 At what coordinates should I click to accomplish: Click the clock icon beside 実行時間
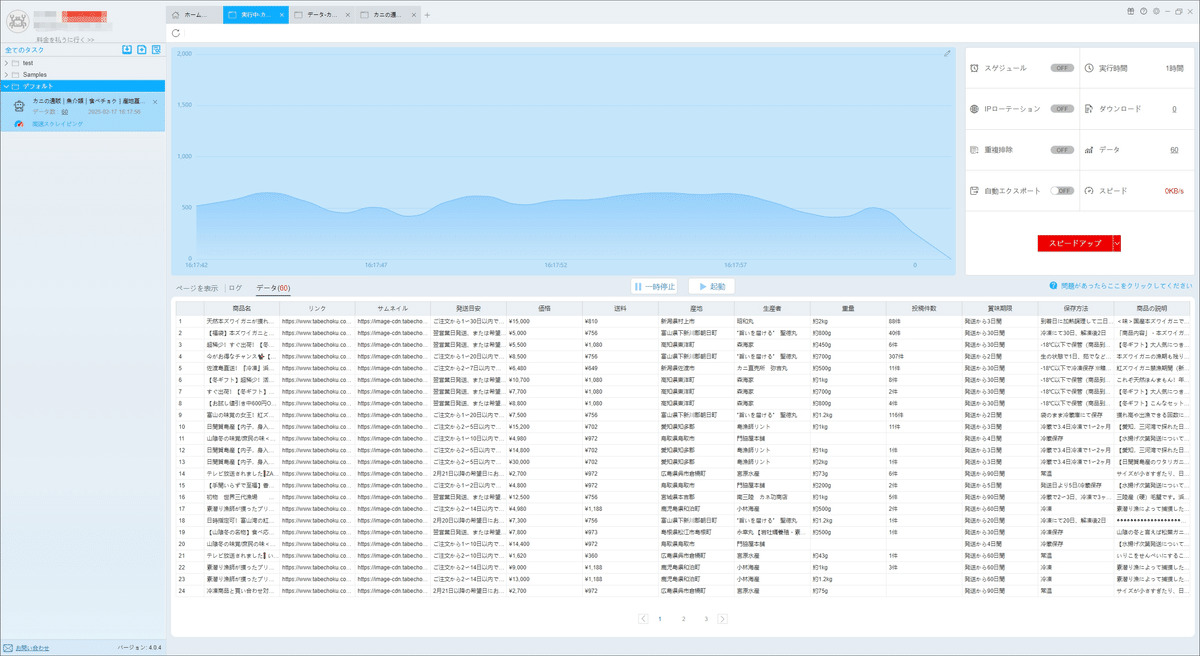[x=1089, y=68]
